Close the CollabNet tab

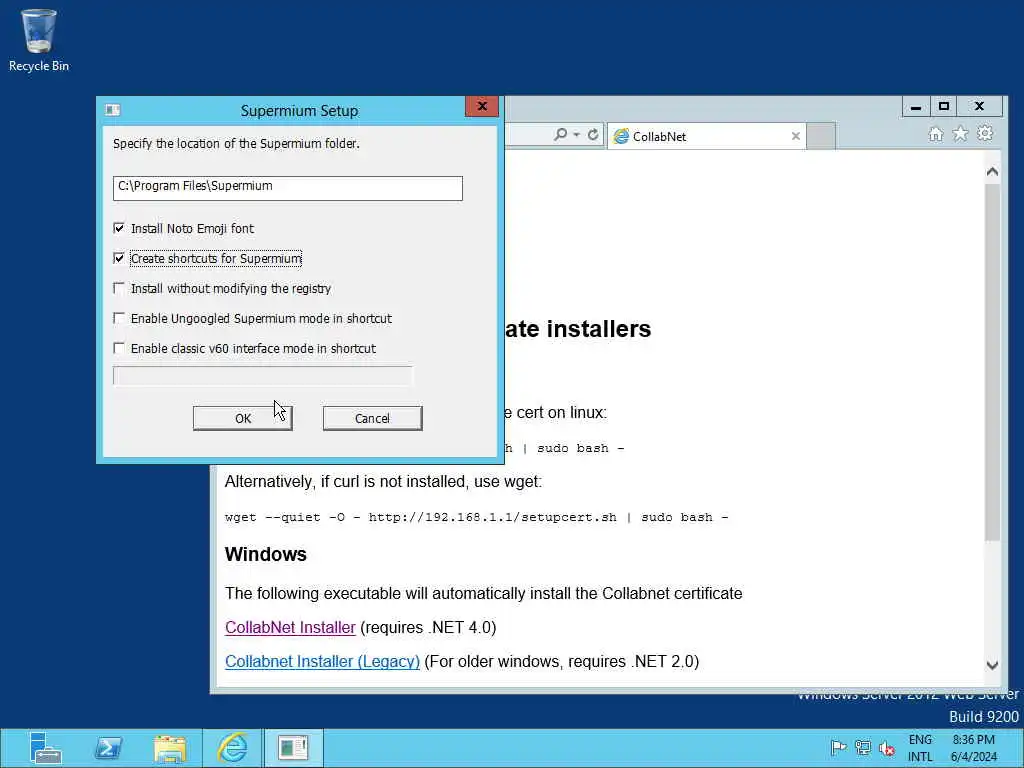795,136
